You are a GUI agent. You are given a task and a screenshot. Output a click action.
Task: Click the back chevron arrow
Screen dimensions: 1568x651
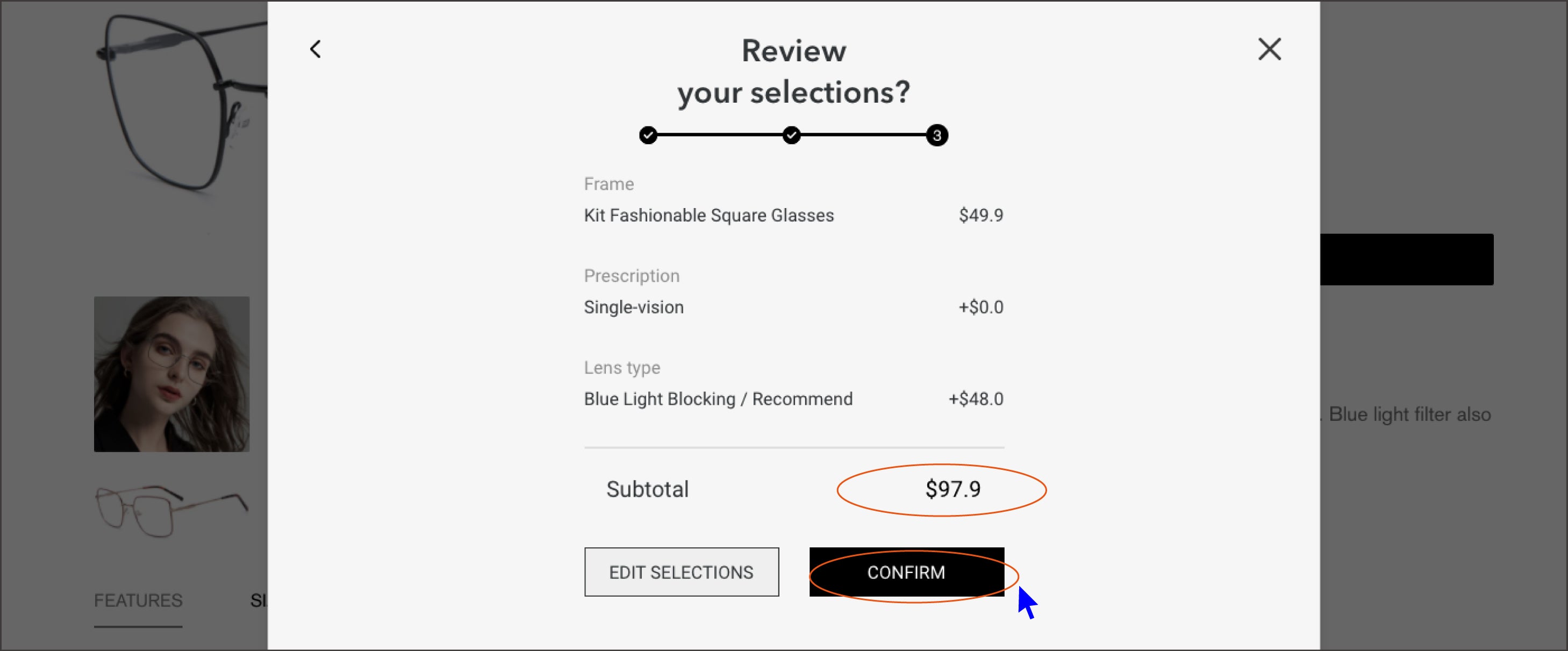[x=316, y=49]
